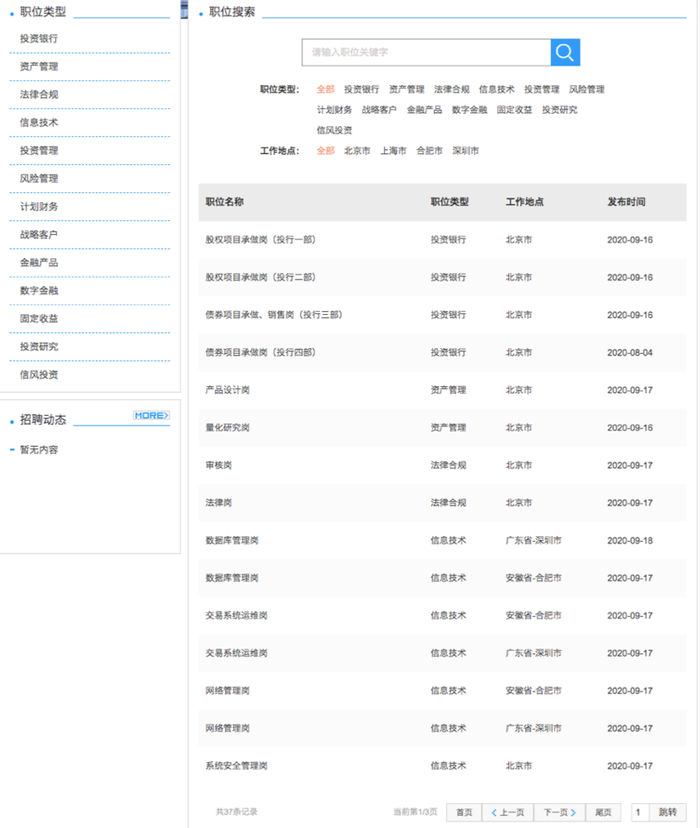
Task: Jump to last page 尾页
Action: pos(603,812)
